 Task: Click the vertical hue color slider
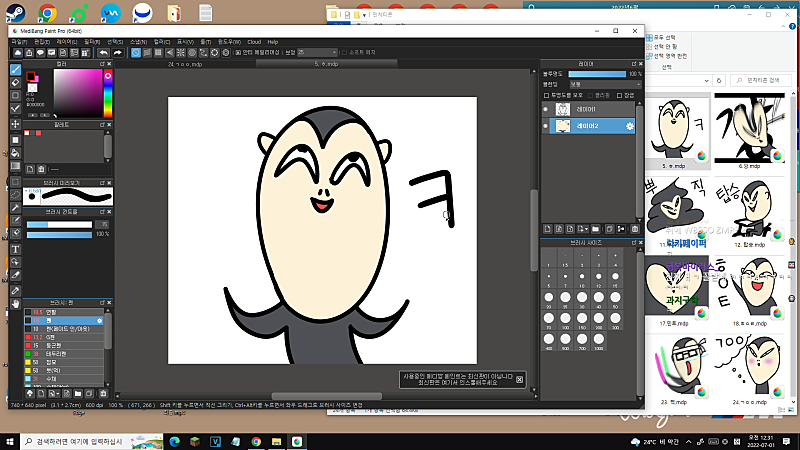point(110,95)
